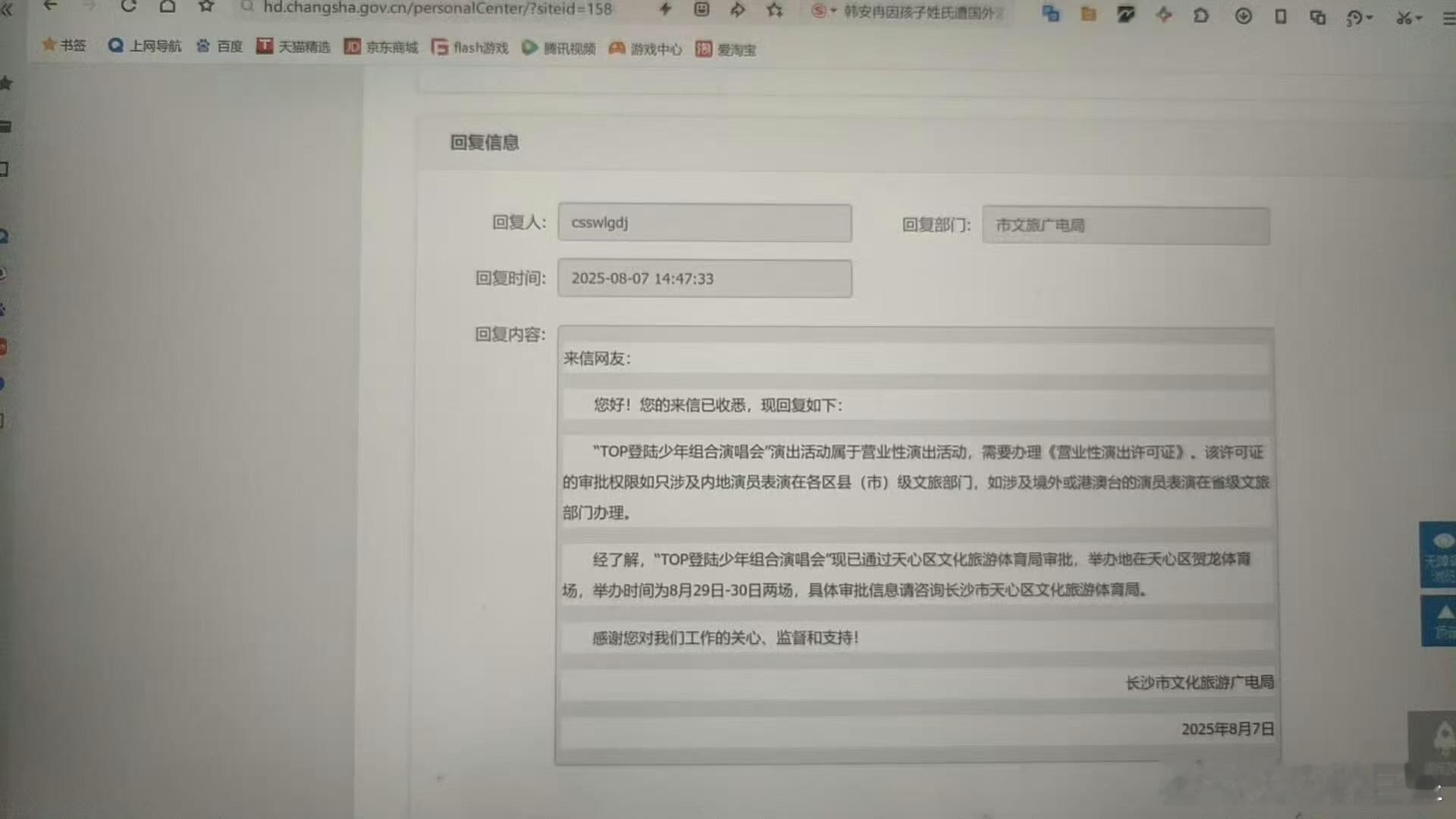Click the 回复部门 field 市文旅广电局
Viewport: 1456px width, 819px height.
click(1125, 225)
